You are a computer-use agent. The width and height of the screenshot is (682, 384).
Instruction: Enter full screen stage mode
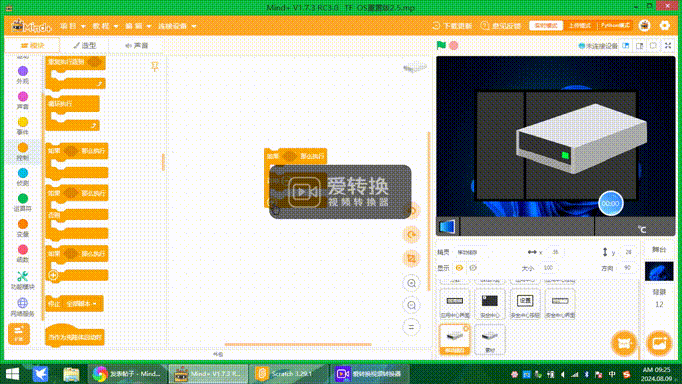tap(668, 45)
